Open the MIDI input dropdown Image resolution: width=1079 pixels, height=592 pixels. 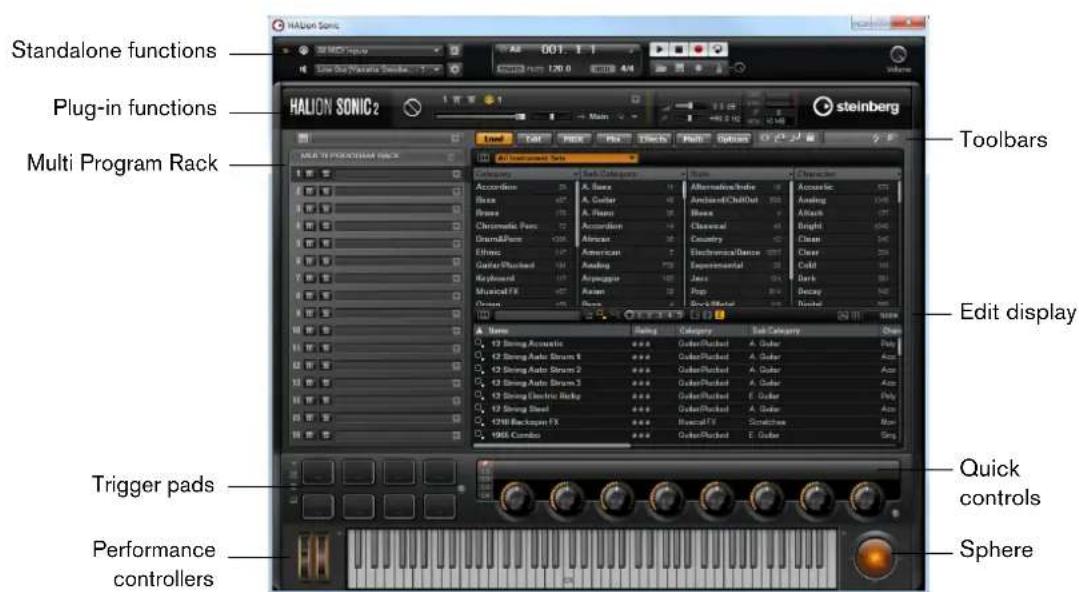[378, 50]
